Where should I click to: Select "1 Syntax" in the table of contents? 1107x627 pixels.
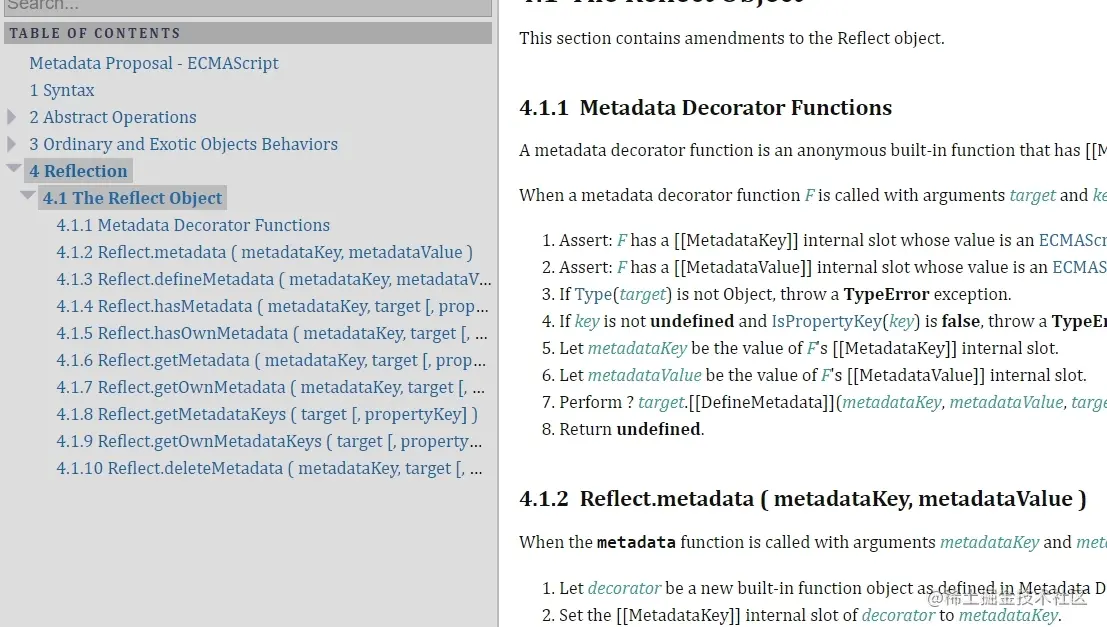[62, 90]
